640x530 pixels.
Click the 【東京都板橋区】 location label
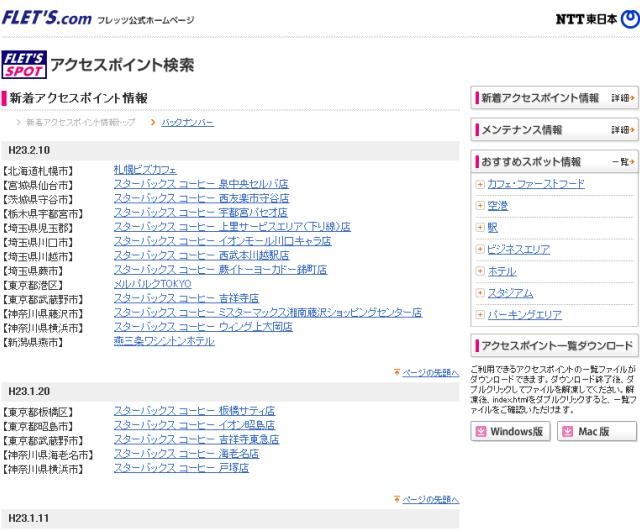click(38, 412)
